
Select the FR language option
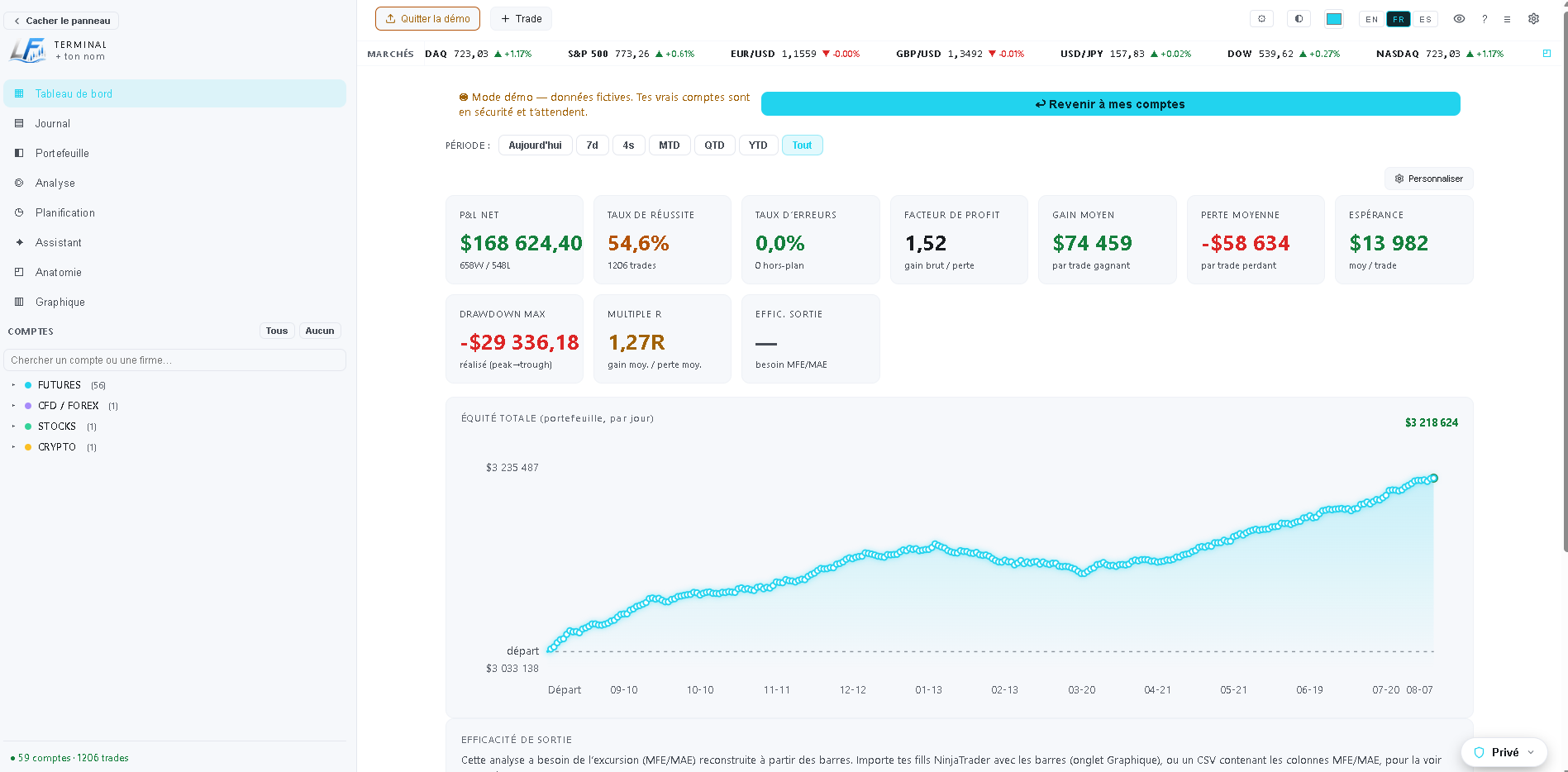1399,19
